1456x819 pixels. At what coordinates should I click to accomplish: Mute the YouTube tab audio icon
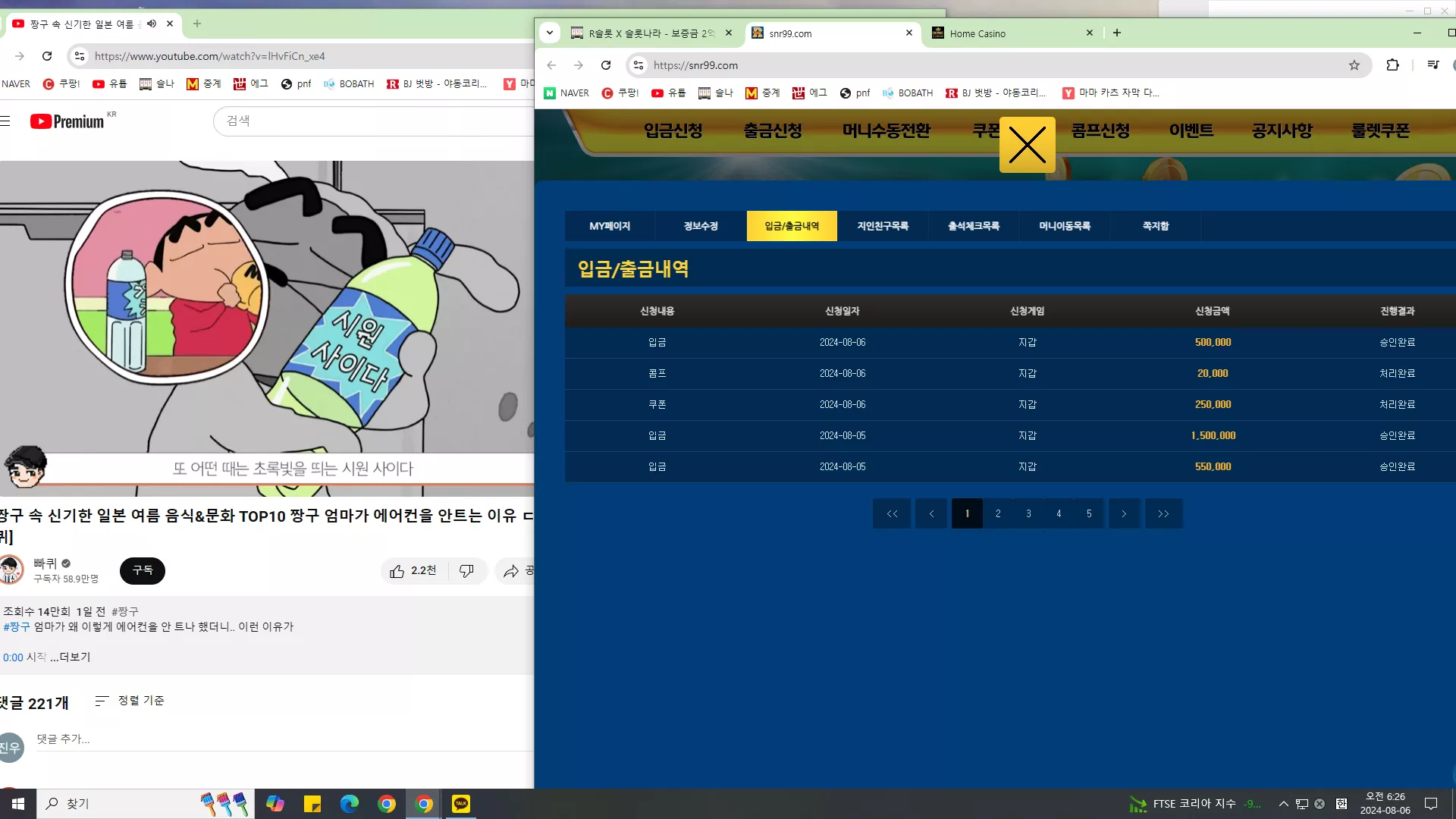point(152,24)
